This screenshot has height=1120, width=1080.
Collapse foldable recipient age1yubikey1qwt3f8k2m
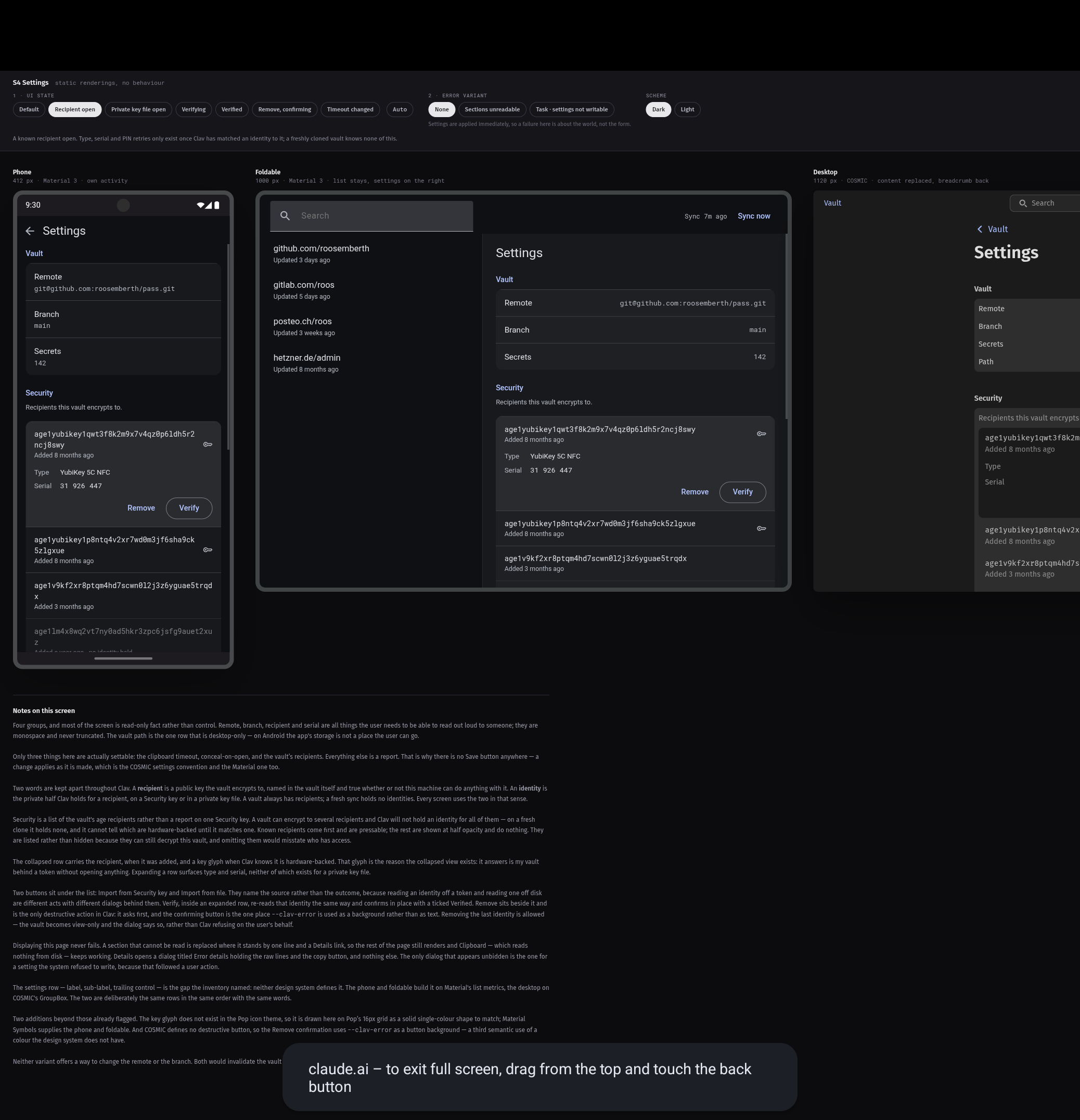635,434
